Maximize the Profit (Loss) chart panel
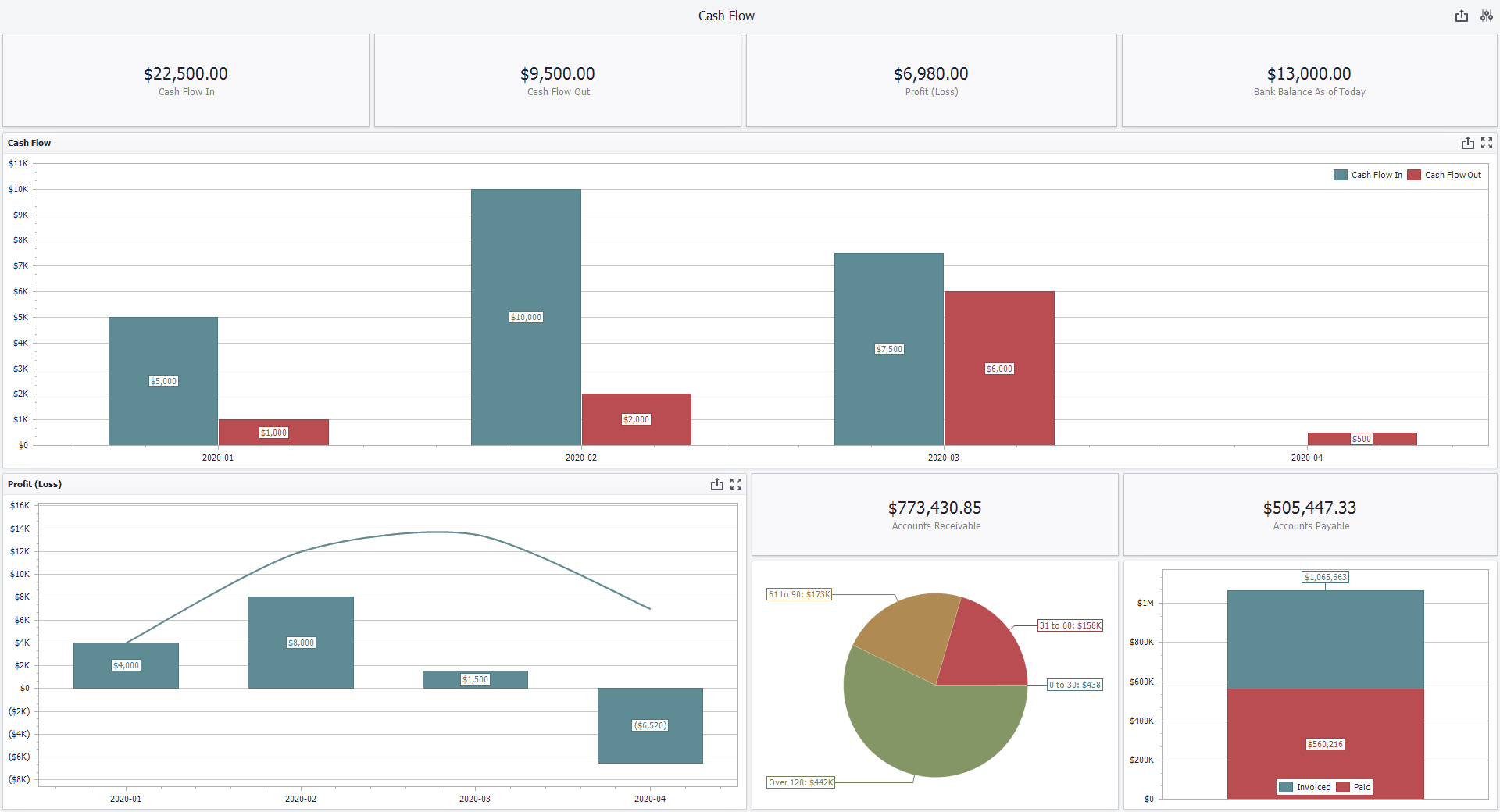1500x812 pixels. click(x=736, y=484)
